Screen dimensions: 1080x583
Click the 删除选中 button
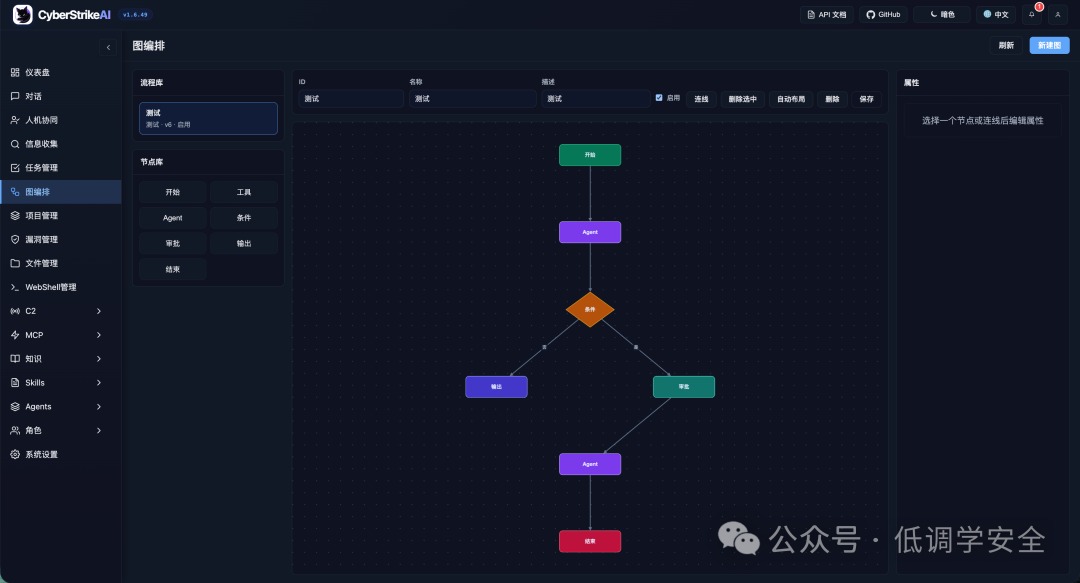[742, 99]
